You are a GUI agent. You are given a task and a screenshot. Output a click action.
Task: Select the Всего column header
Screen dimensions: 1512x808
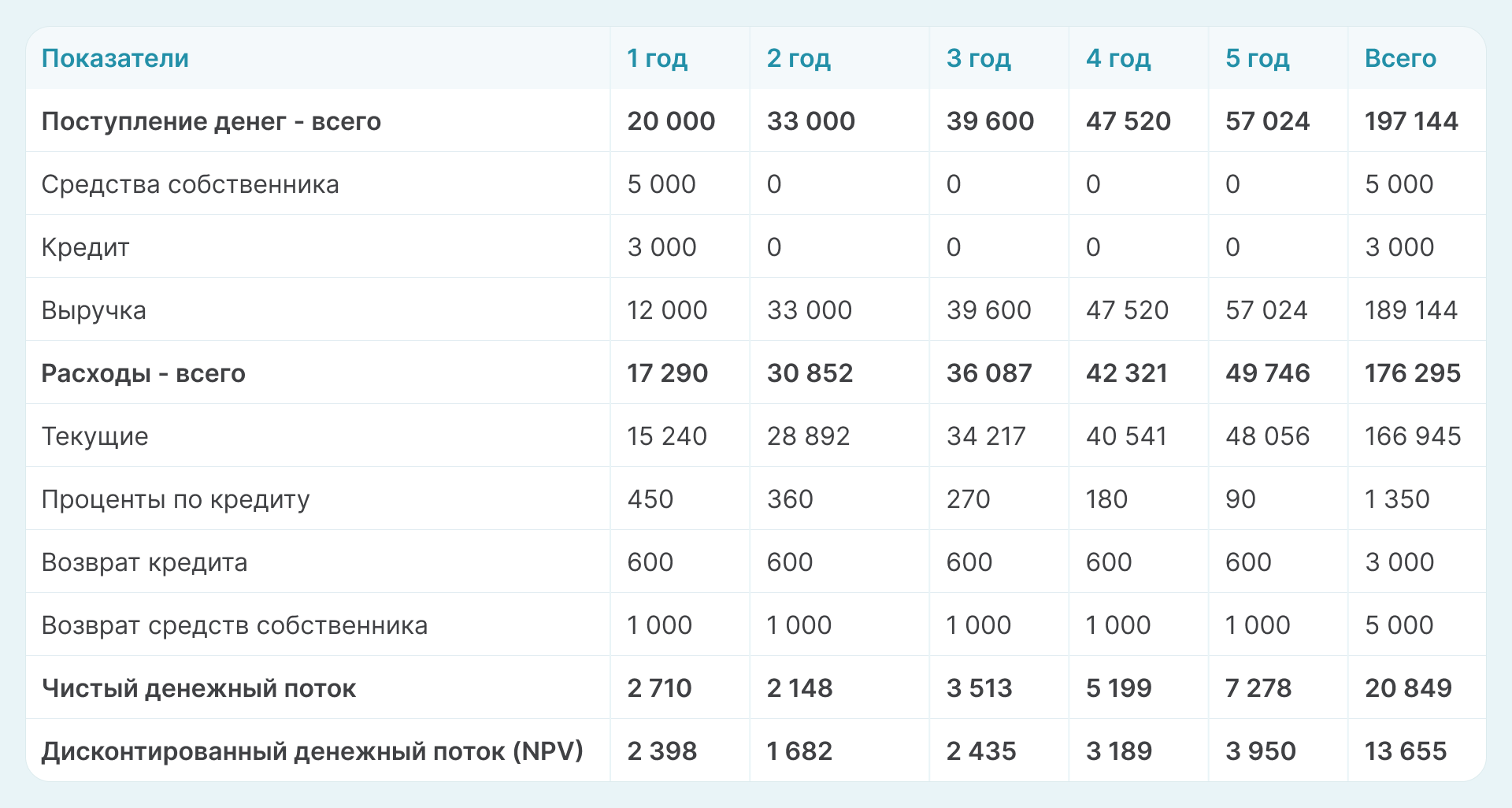(x=1400, y=58)
